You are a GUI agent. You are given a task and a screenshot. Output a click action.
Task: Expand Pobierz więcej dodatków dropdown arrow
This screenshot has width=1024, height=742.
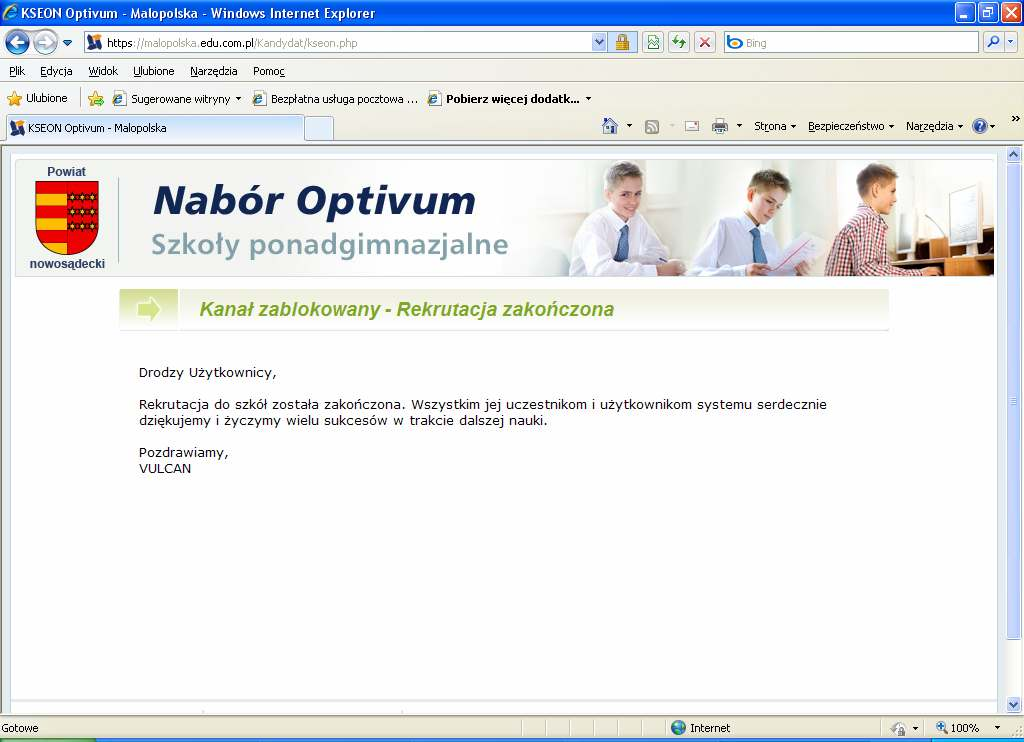[x=588, y=99]
